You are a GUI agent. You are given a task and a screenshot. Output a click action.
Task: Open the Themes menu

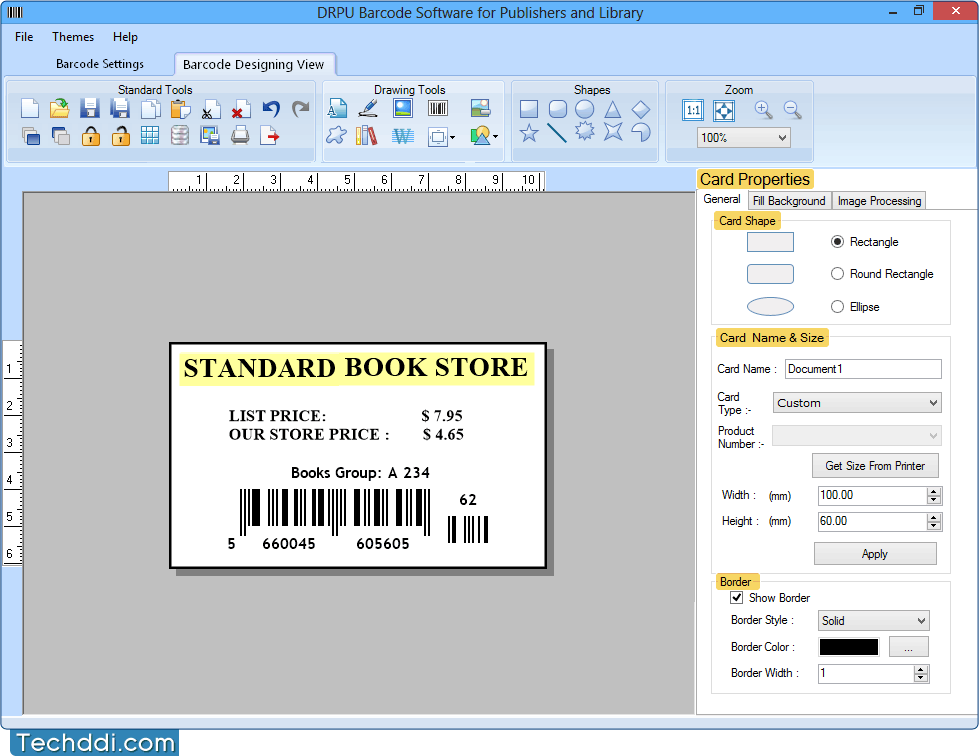tap(73, 37)
